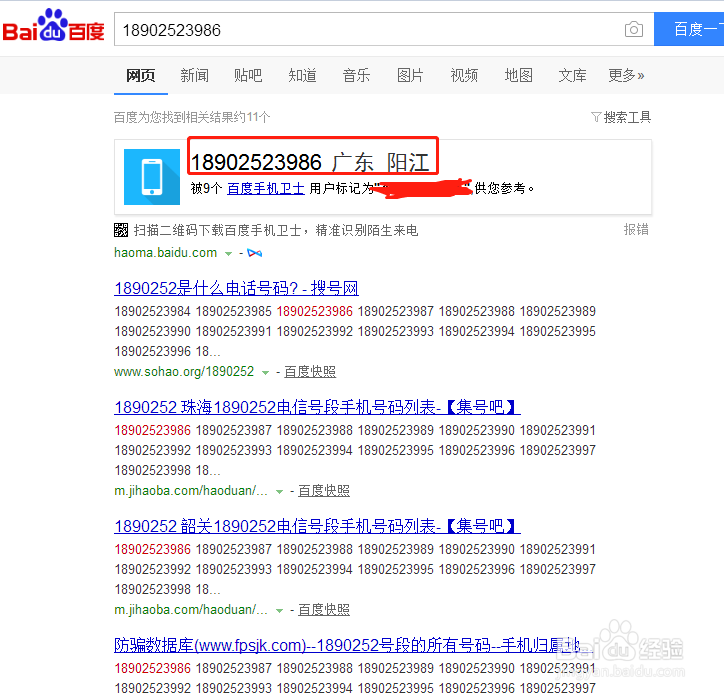Open camera image search icon
Screen dimensions: 724x697
click(x=634, y=30)
